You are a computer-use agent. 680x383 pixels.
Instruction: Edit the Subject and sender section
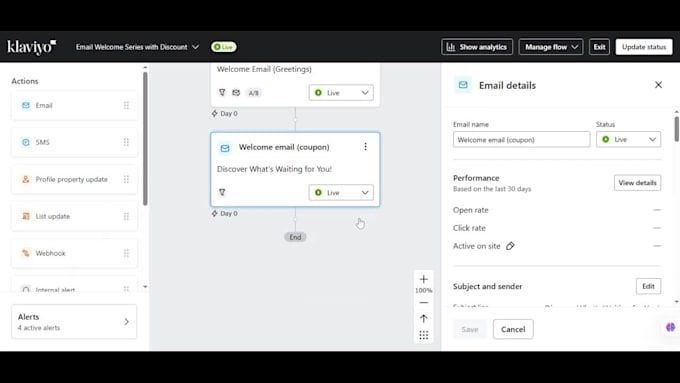click(648, 286)
